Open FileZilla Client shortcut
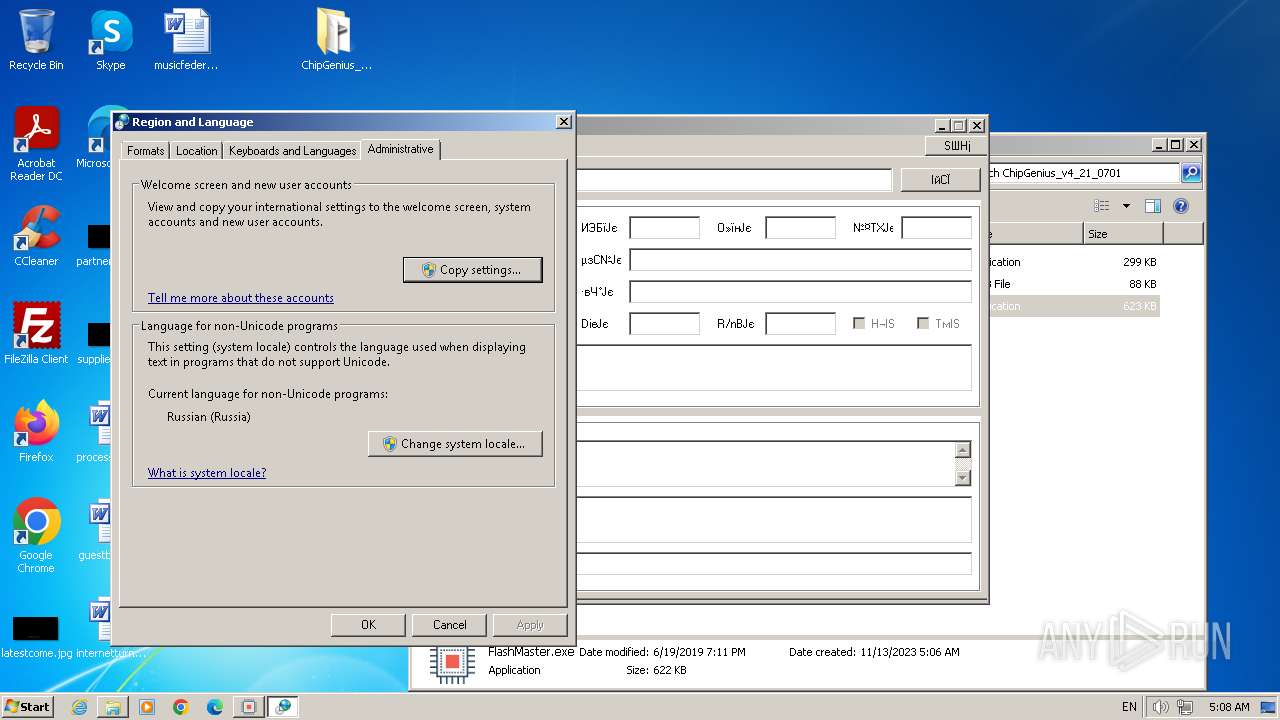 point(36,333)
